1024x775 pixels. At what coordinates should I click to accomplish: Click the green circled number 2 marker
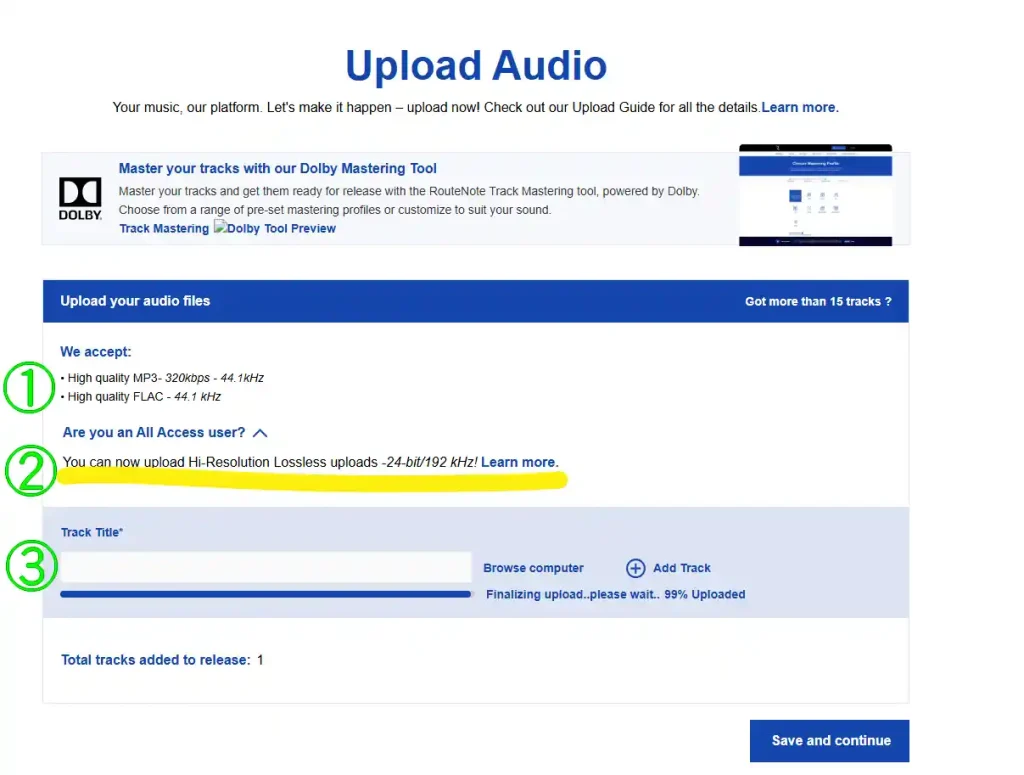(x=29, y=470)
